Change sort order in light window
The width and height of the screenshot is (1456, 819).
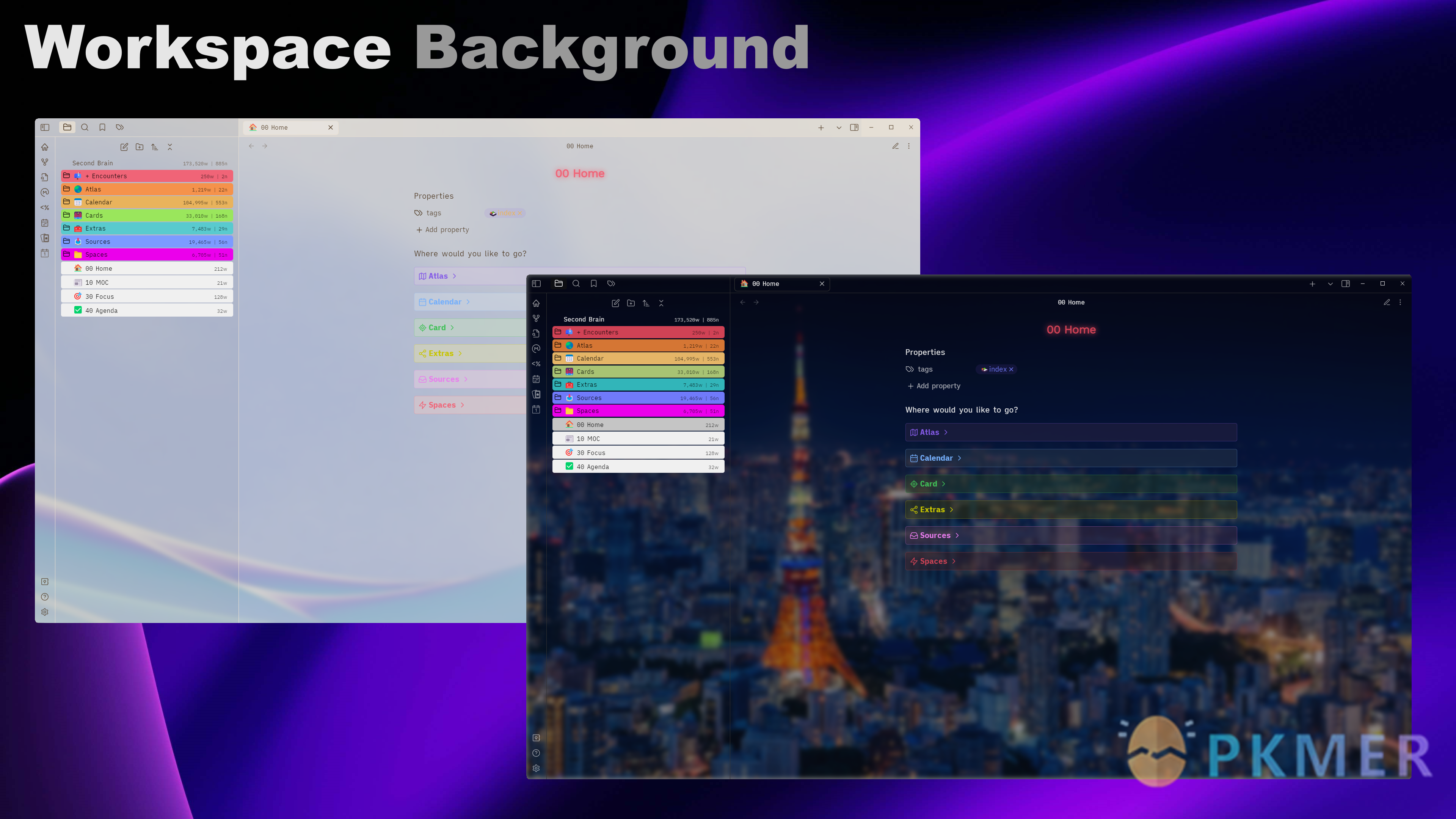pyautogui.click(x=155, y=147)
